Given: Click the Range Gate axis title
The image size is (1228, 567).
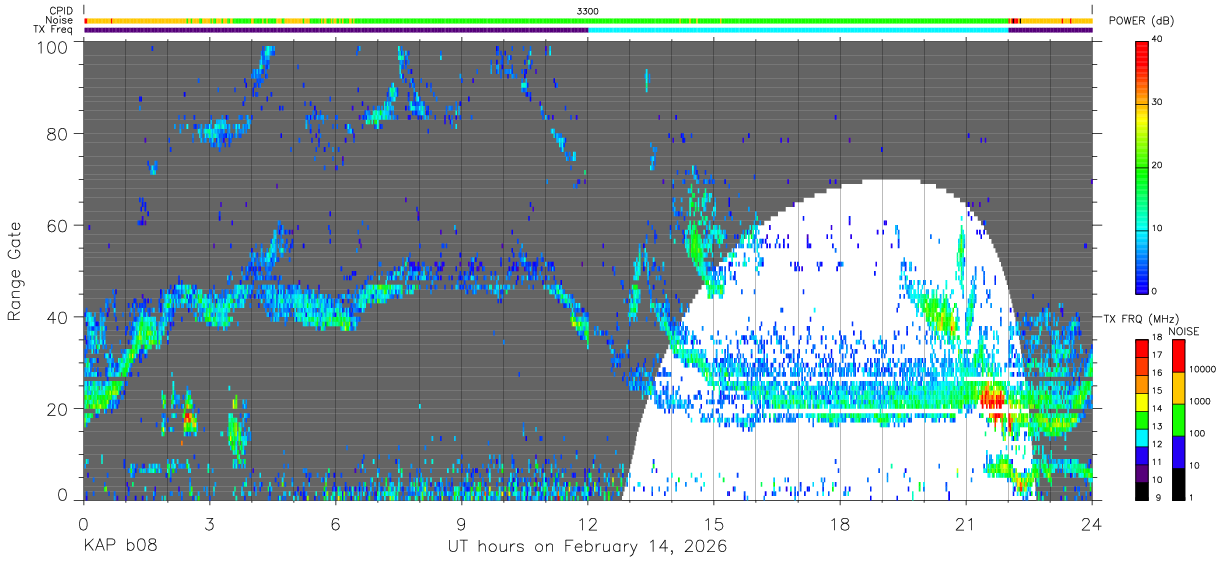Looking at the screenshot, I should [15, 270].
